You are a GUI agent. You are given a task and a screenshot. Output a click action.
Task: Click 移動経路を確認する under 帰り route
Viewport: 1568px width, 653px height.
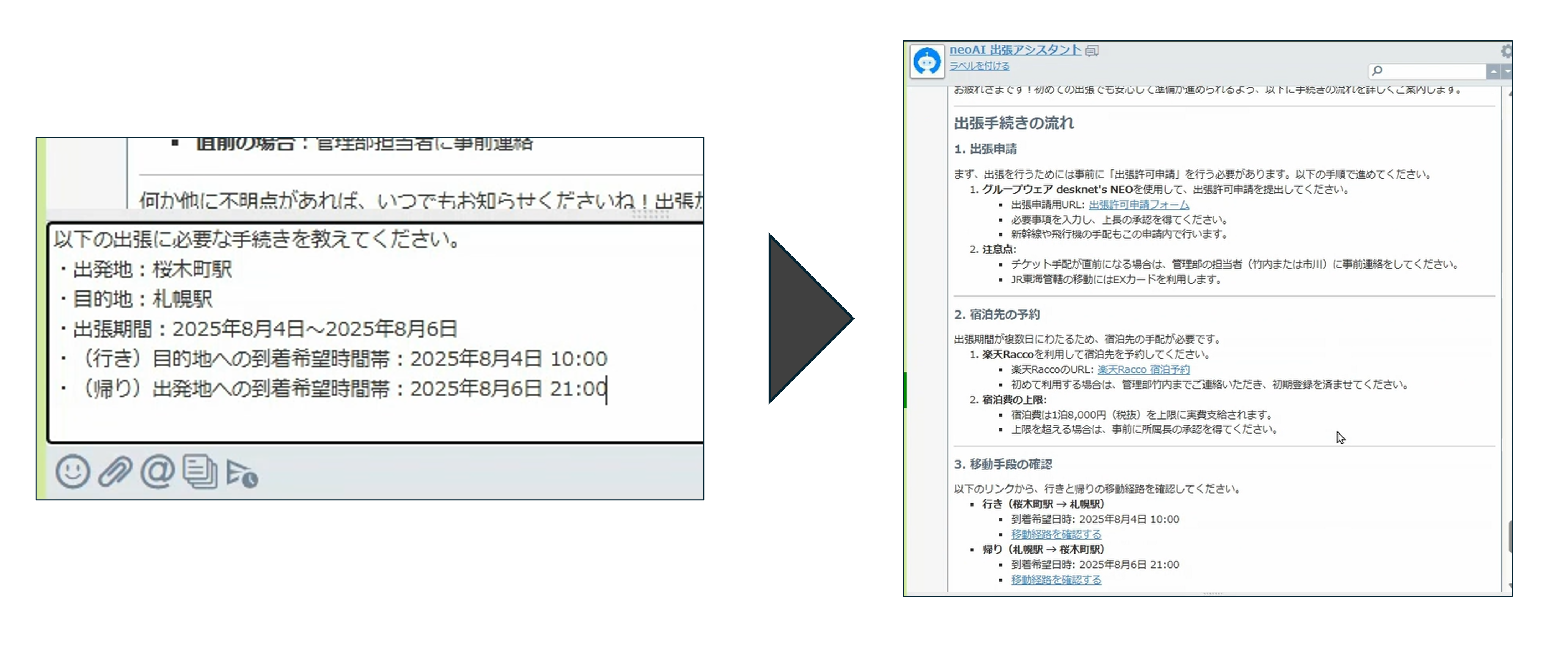coord(1056,580)
